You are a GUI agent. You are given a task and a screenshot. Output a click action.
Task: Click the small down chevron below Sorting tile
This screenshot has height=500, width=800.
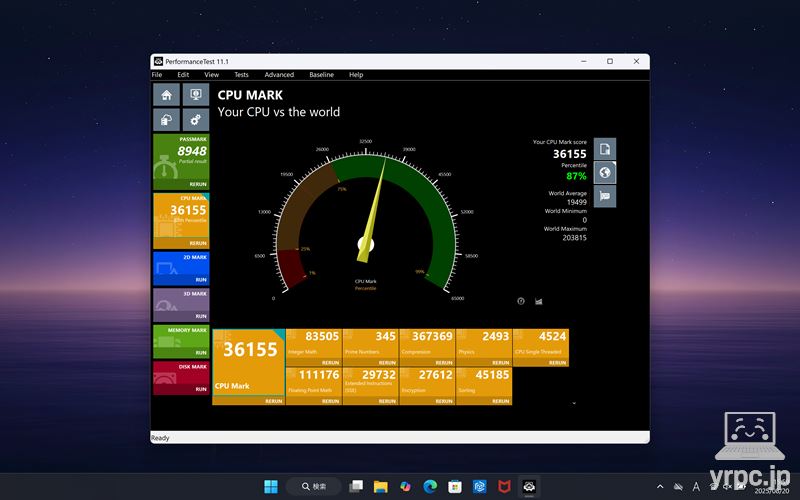pos(574,403)
